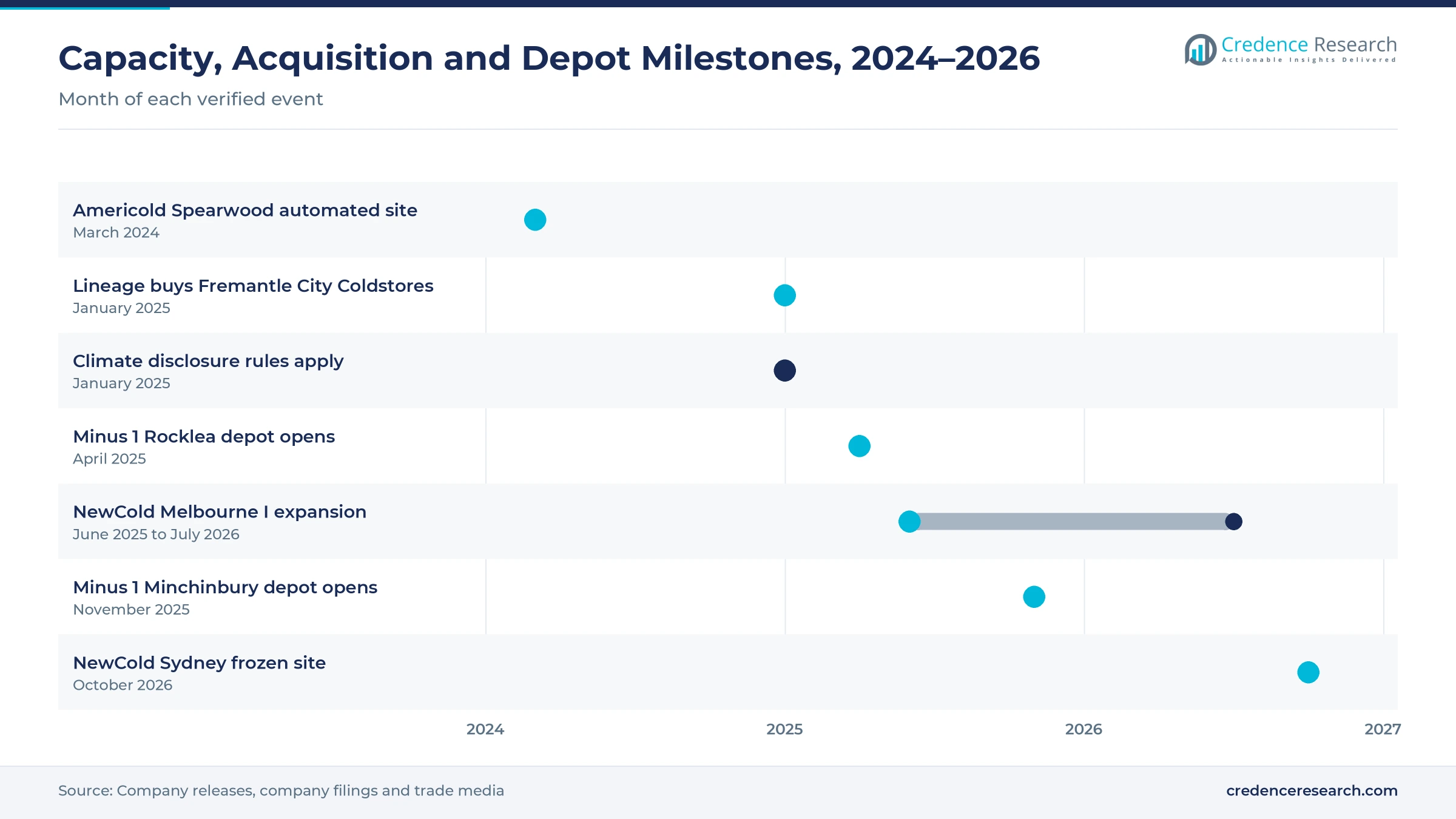Select 'Climate disclosure rules apply' label
1456x819 pixels.
[x=208, y=361]
